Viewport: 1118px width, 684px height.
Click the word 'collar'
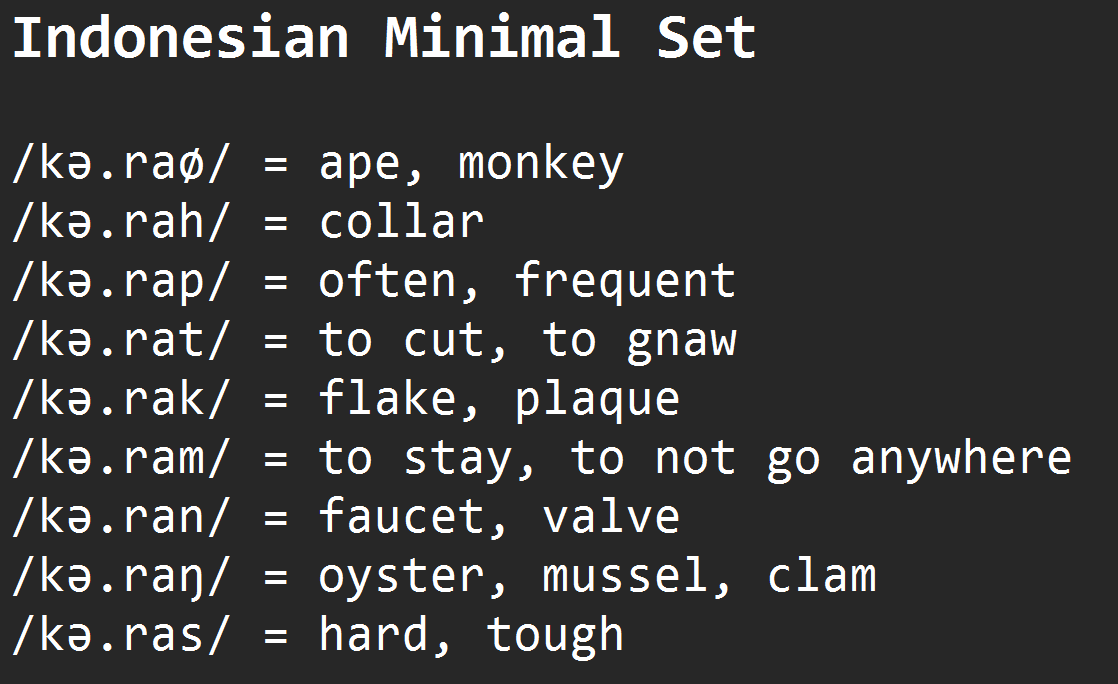[x=401, y=223]
